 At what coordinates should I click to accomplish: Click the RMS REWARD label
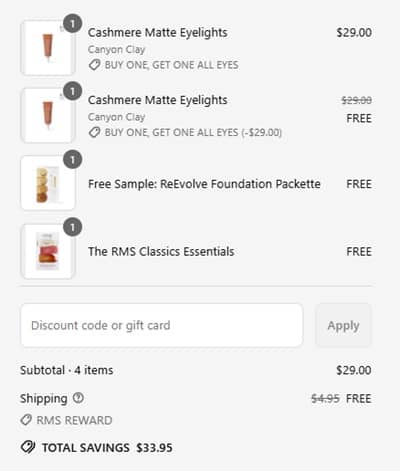[74, 420]
